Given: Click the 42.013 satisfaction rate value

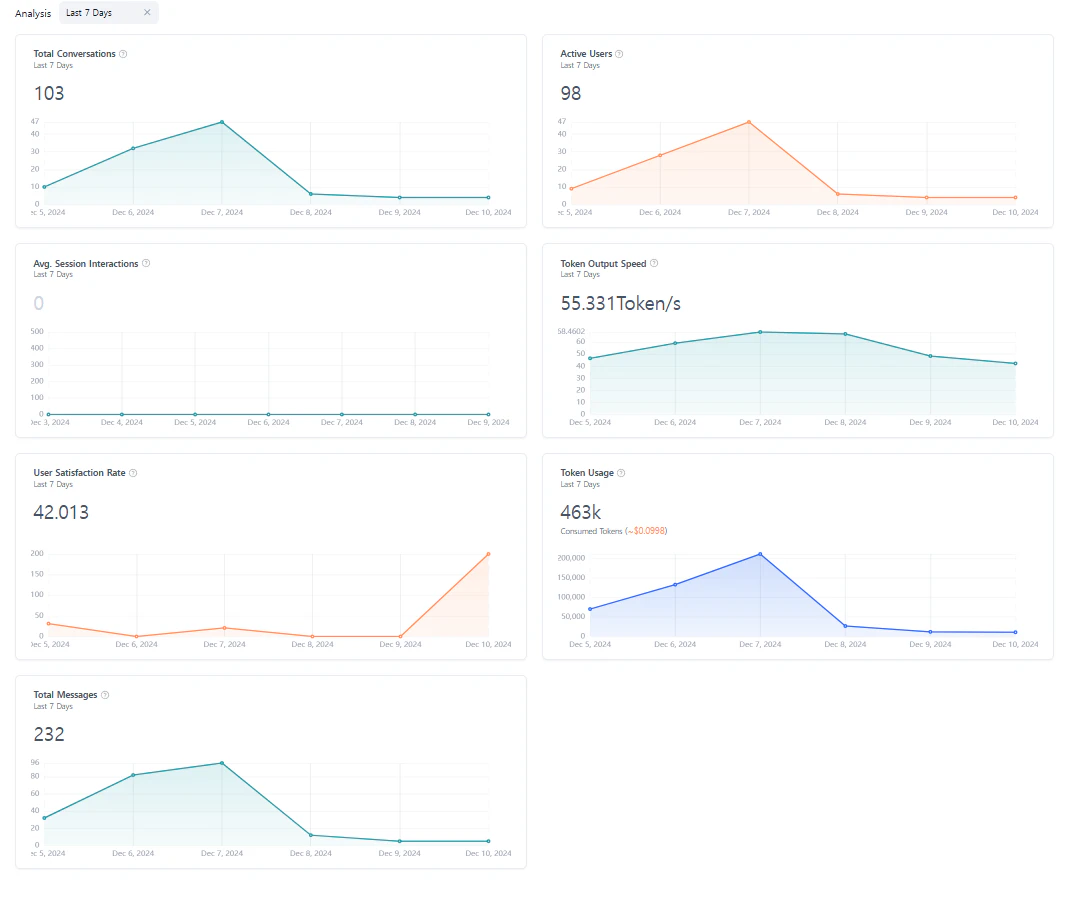Looking at the screenshot, I should coord(61,513).
